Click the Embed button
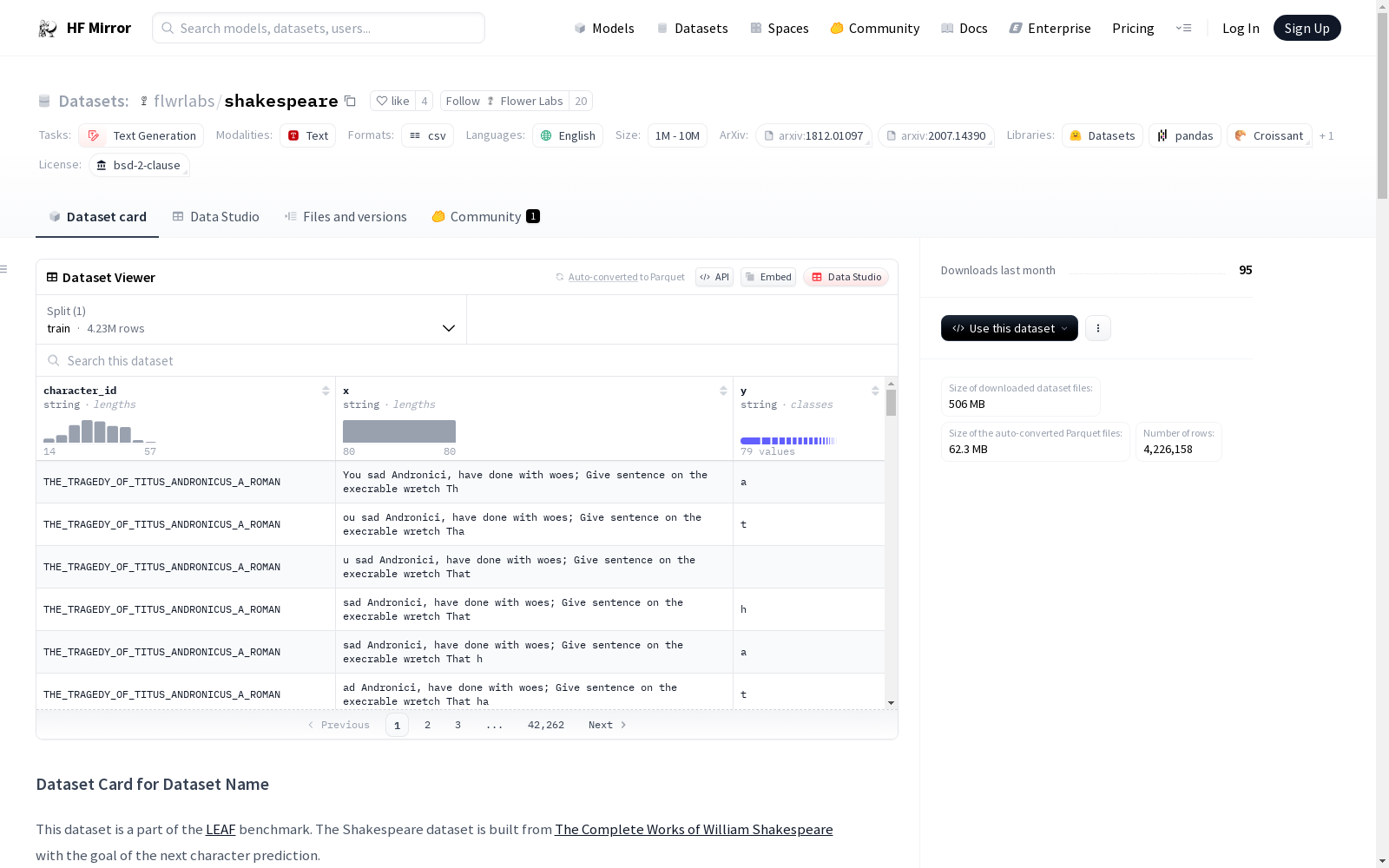The height and width of the screenshot is (868, 1389). tap(768, 277)
